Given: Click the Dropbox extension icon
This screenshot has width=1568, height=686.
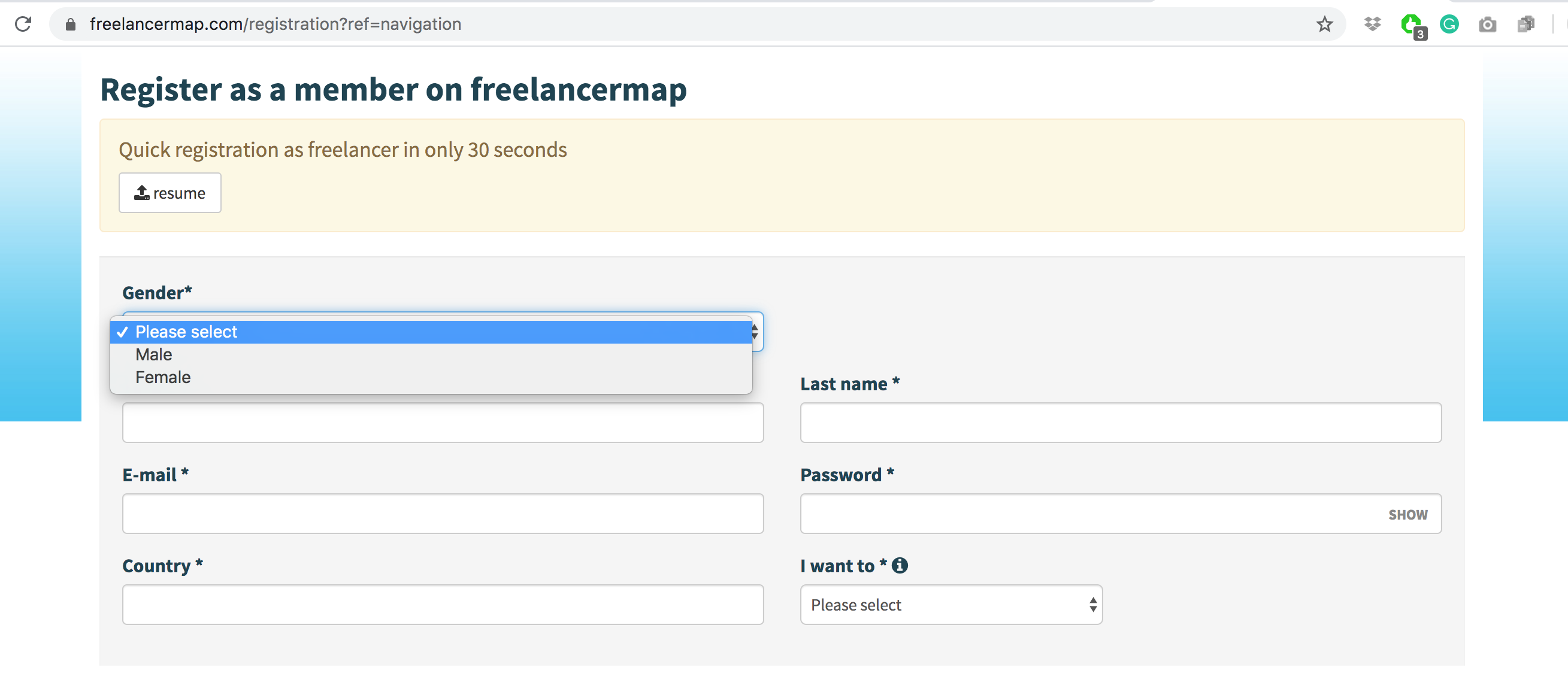Looking at the screenshot, I should 1373,24.
